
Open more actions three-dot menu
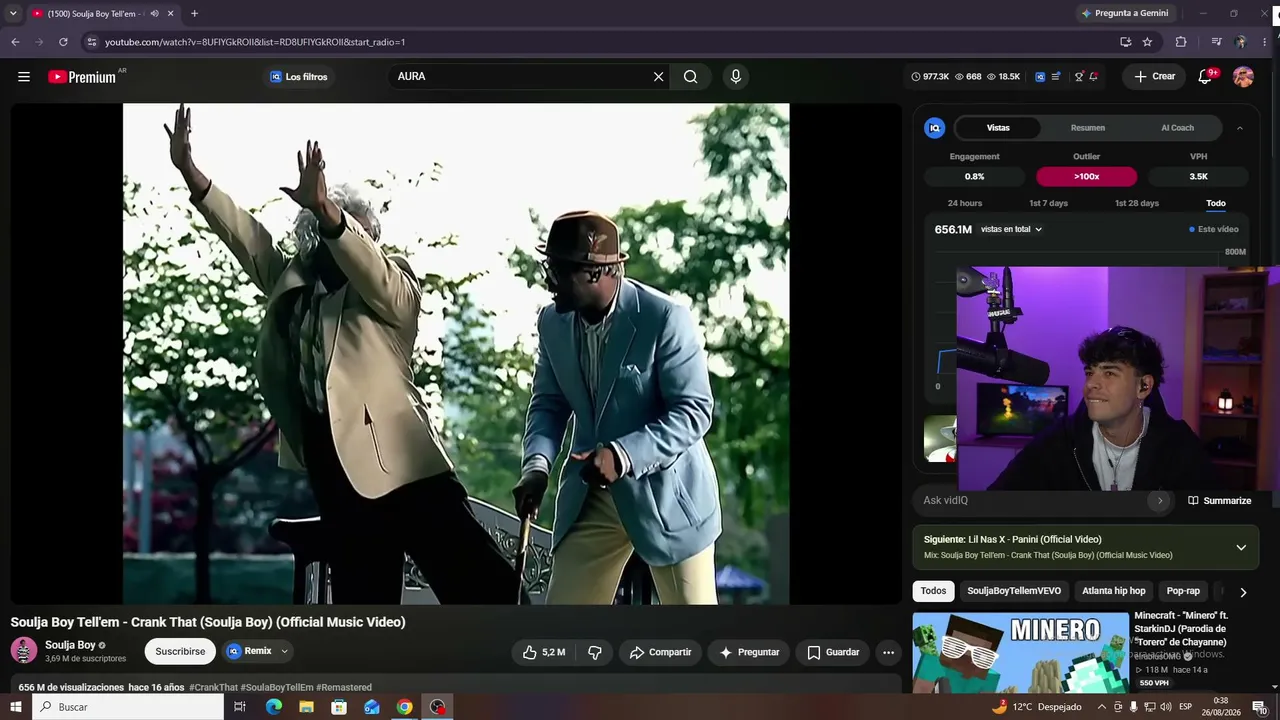click(888, 652)
